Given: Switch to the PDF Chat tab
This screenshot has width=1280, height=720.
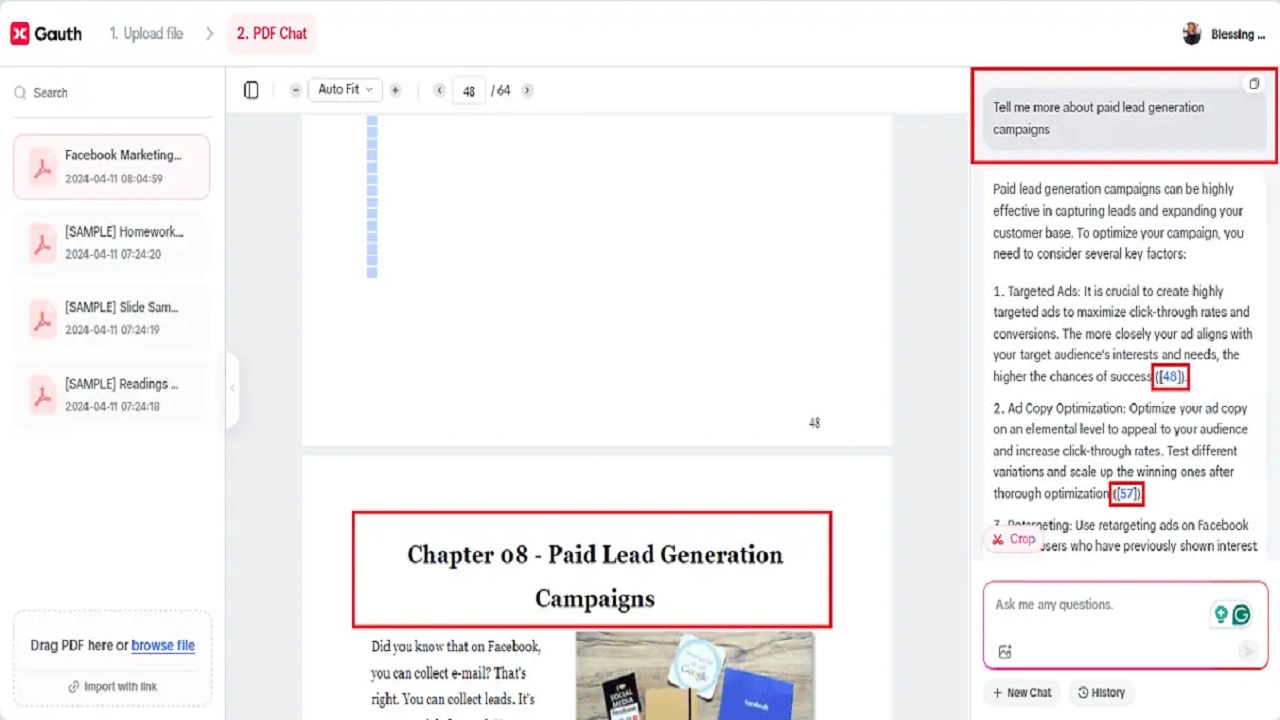Looking at the screenshot, I should (x=271, y=33).
